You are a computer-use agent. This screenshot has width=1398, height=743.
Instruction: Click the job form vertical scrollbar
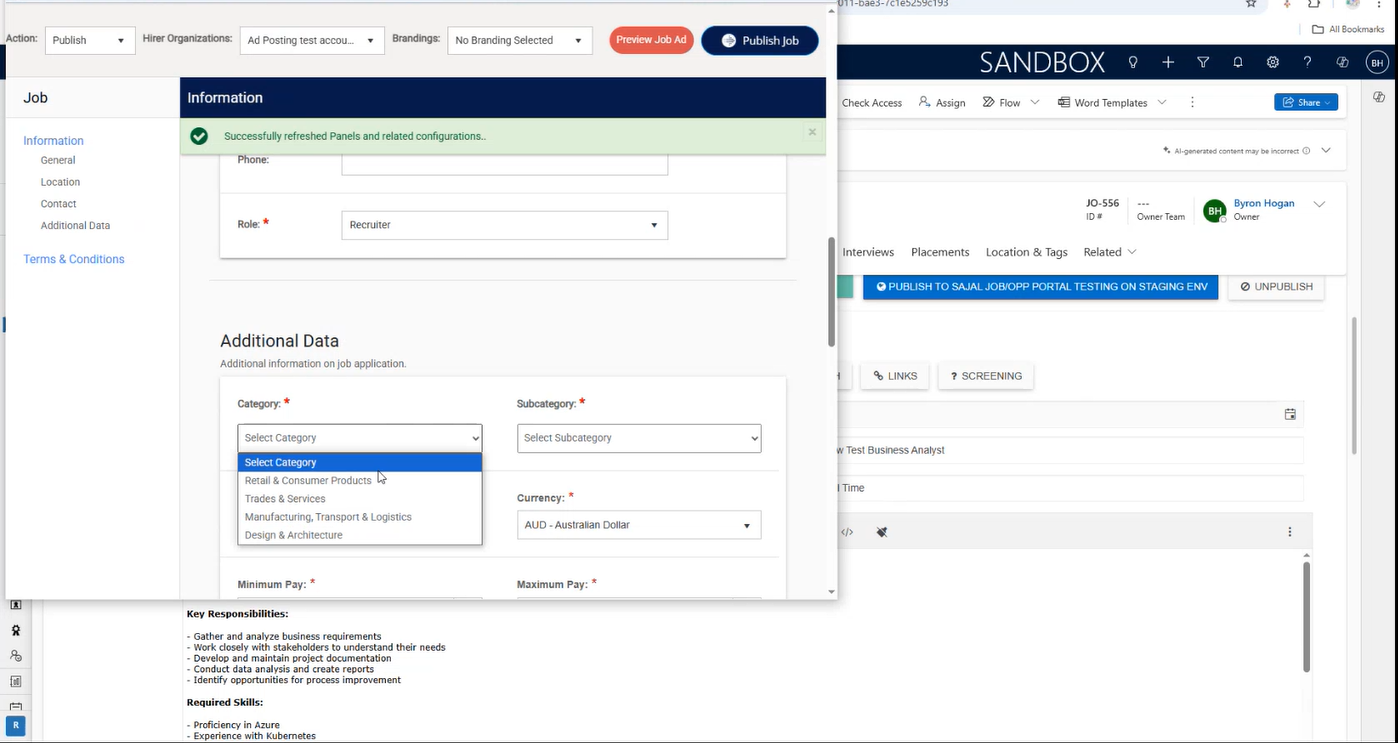(x=831, y=293)
